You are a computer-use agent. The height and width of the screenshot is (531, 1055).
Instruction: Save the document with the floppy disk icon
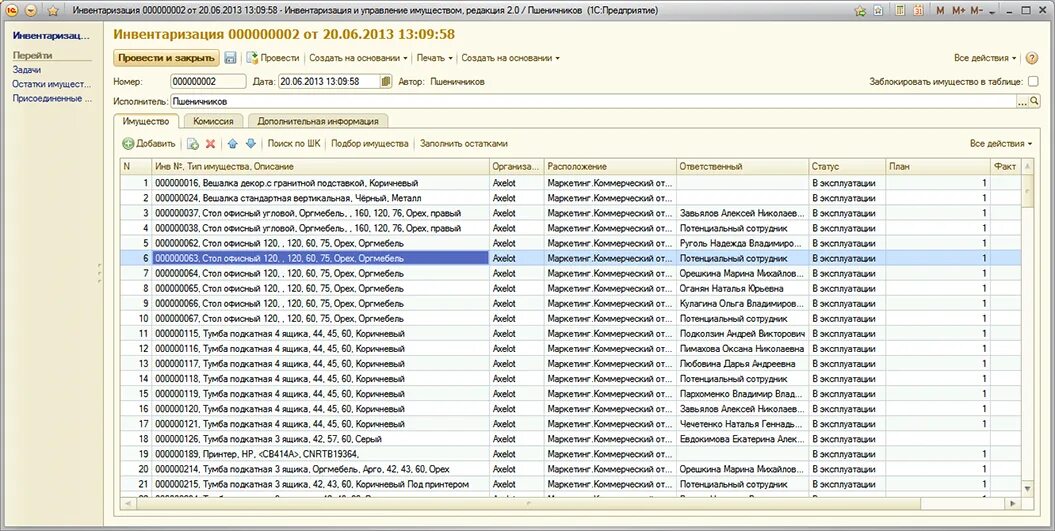230,58
